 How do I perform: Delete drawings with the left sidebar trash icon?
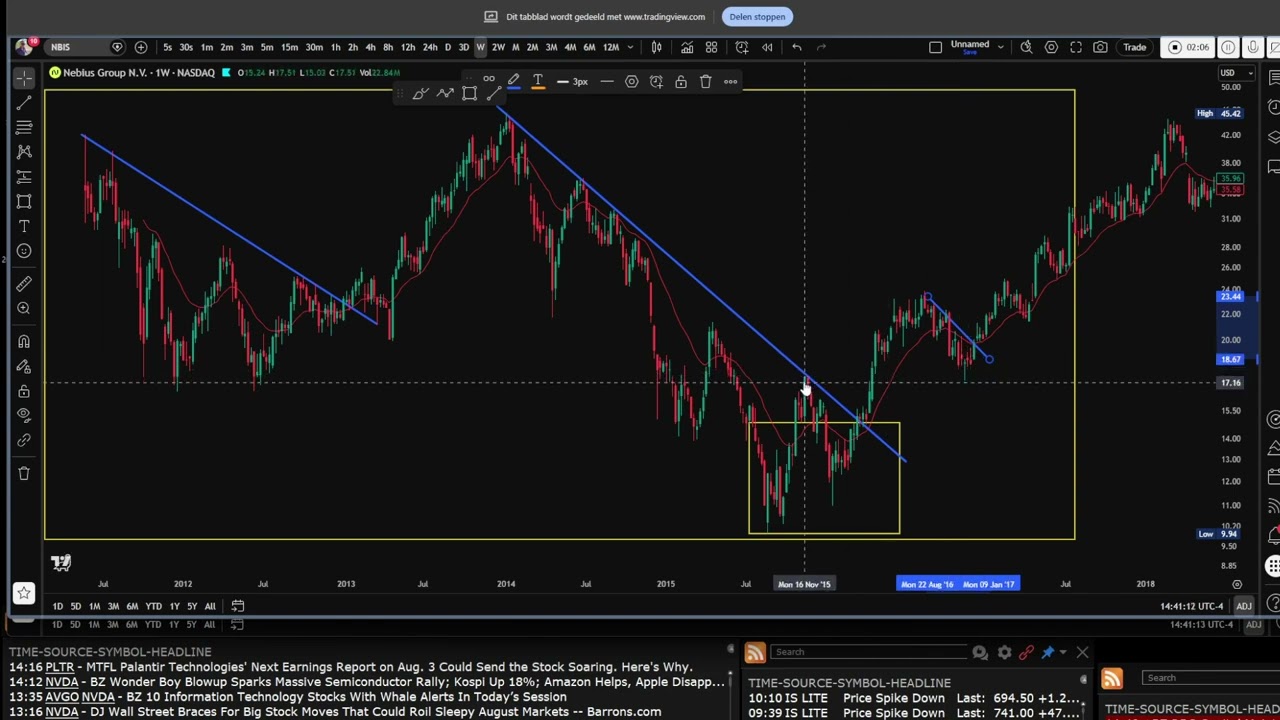point(24,473)
